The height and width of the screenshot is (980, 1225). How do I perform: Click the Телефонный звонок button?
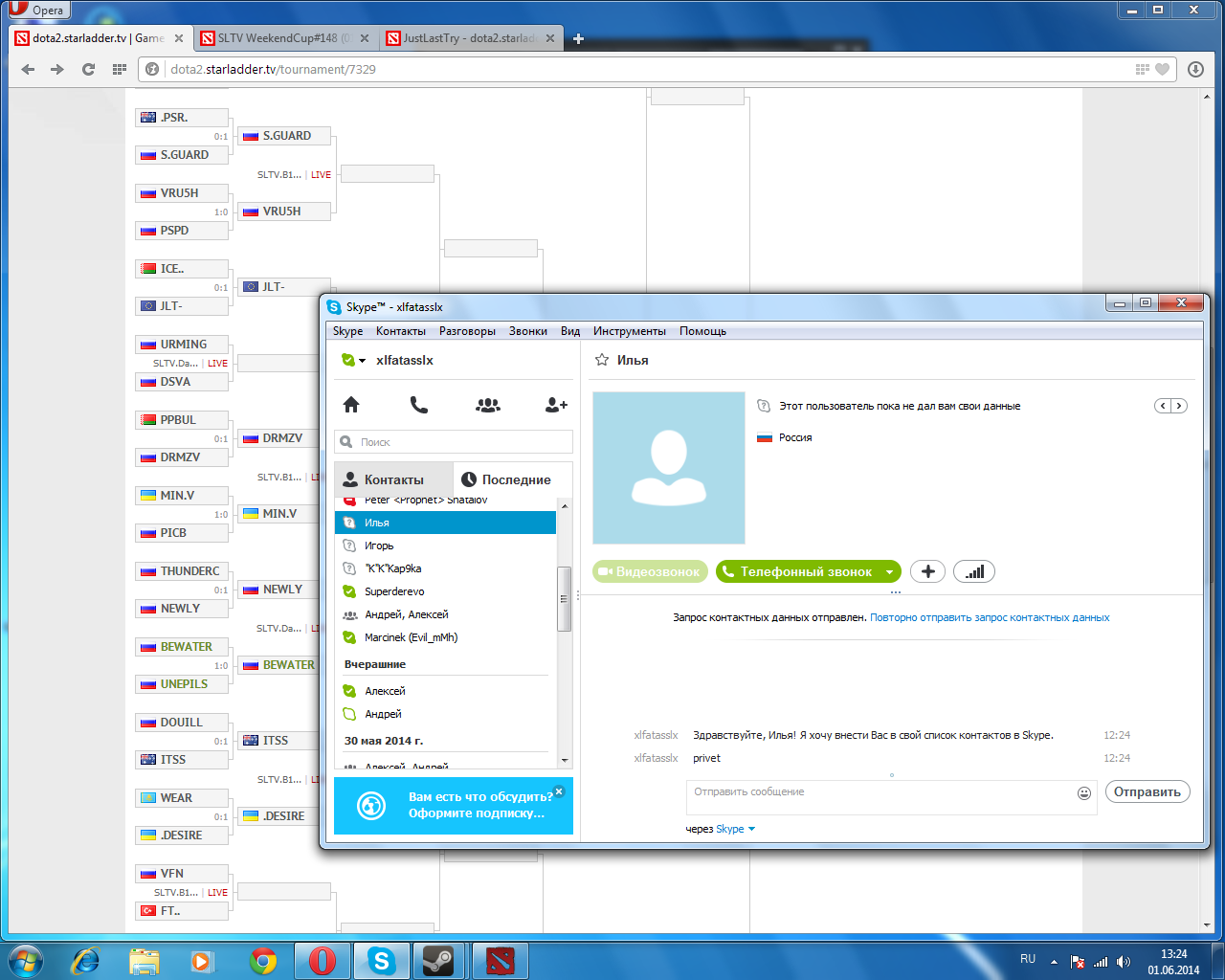tap(798, 571)
